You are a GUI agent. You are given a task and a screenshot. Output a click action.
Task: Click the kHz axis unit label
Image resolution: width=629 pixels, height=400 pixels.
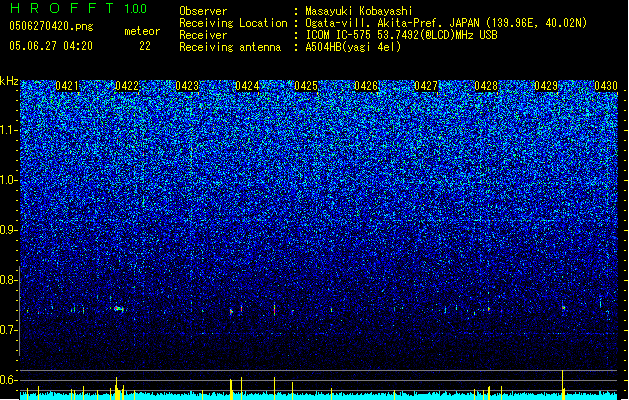[x=9, y=81]
